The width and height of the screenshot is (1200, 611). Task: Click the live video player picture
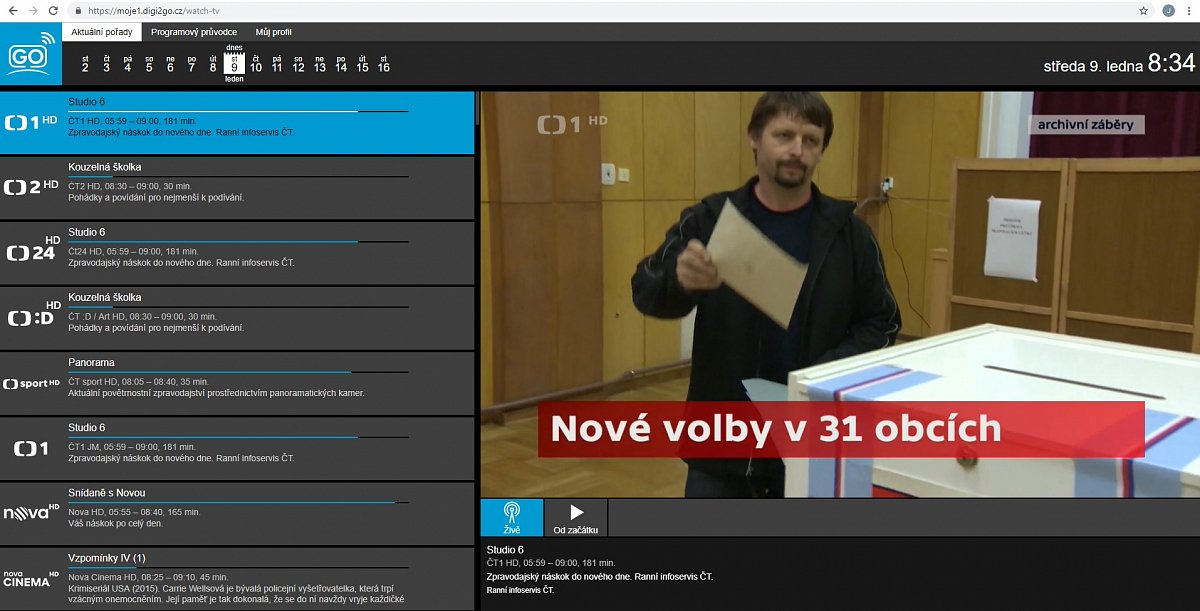click(838, 295)
